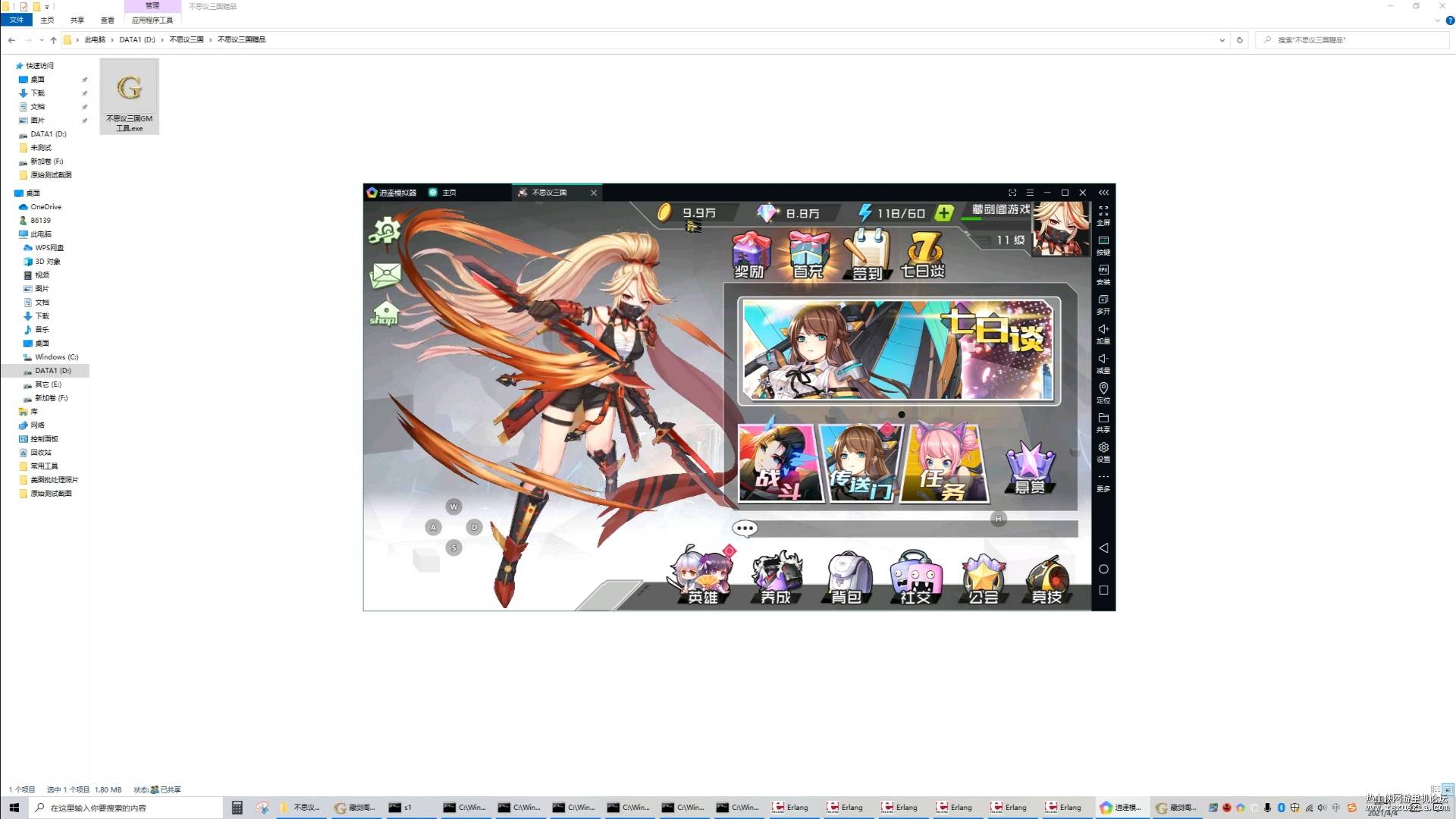Click the 安装 APK install button

point(1103,275)
